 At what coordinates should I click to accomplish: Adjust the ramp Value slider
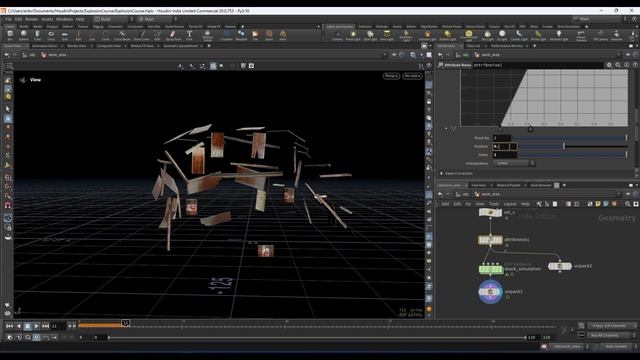tap(573, 155)
